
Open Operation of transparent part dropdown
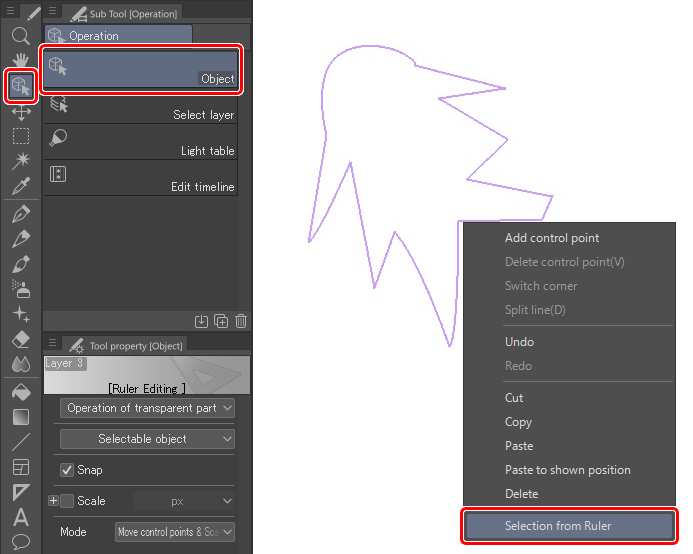point(147,408)
